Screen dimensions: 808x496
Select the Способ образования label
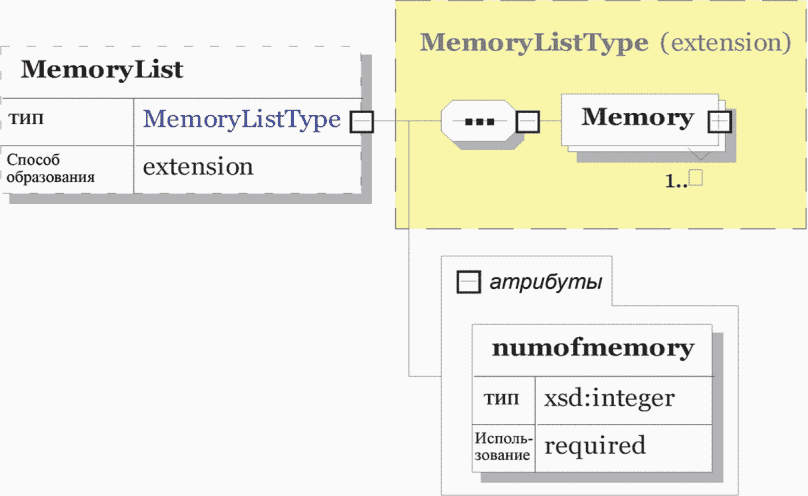(50, 168)
